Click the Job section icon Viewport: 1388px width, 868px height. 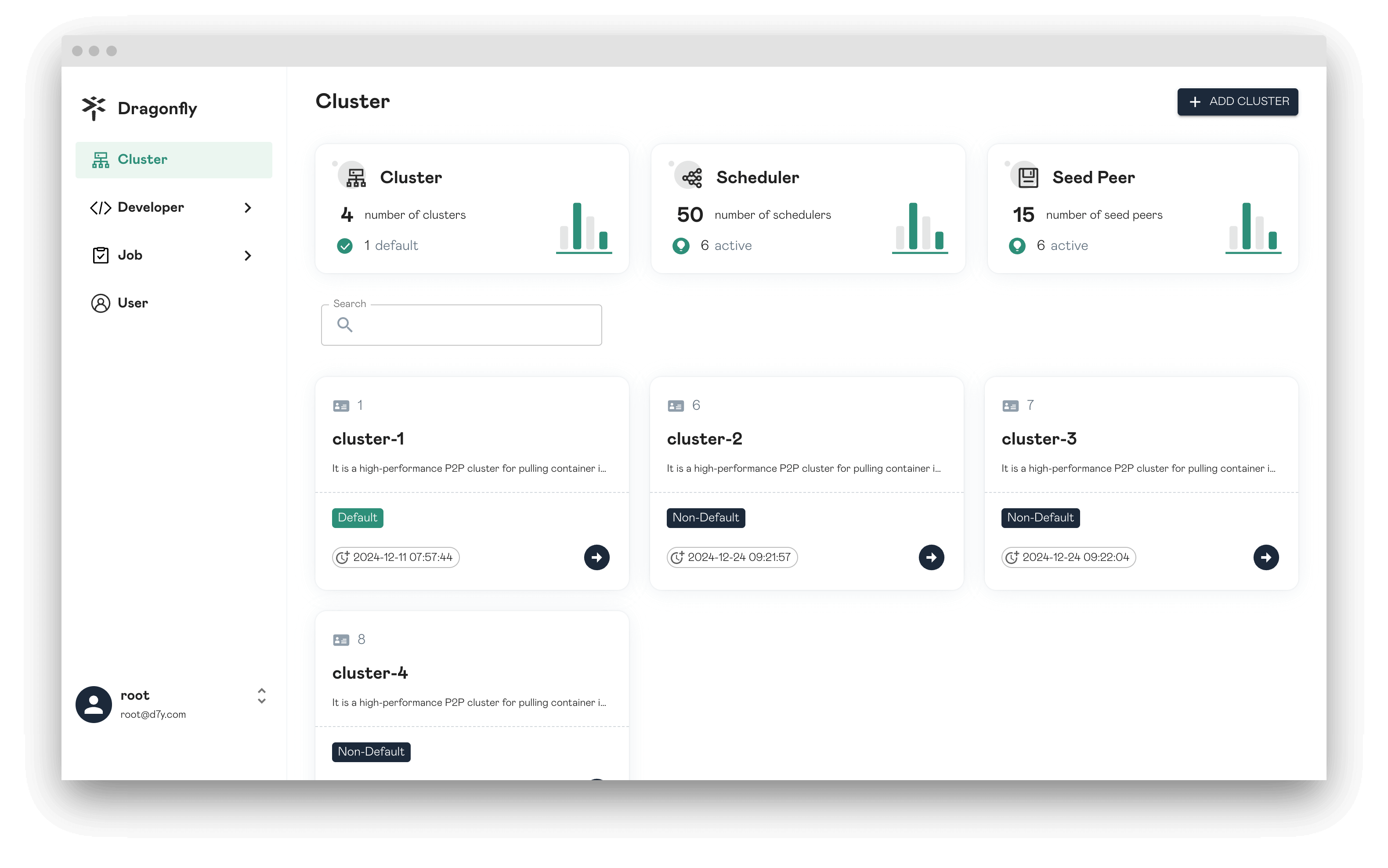point(100,255)
